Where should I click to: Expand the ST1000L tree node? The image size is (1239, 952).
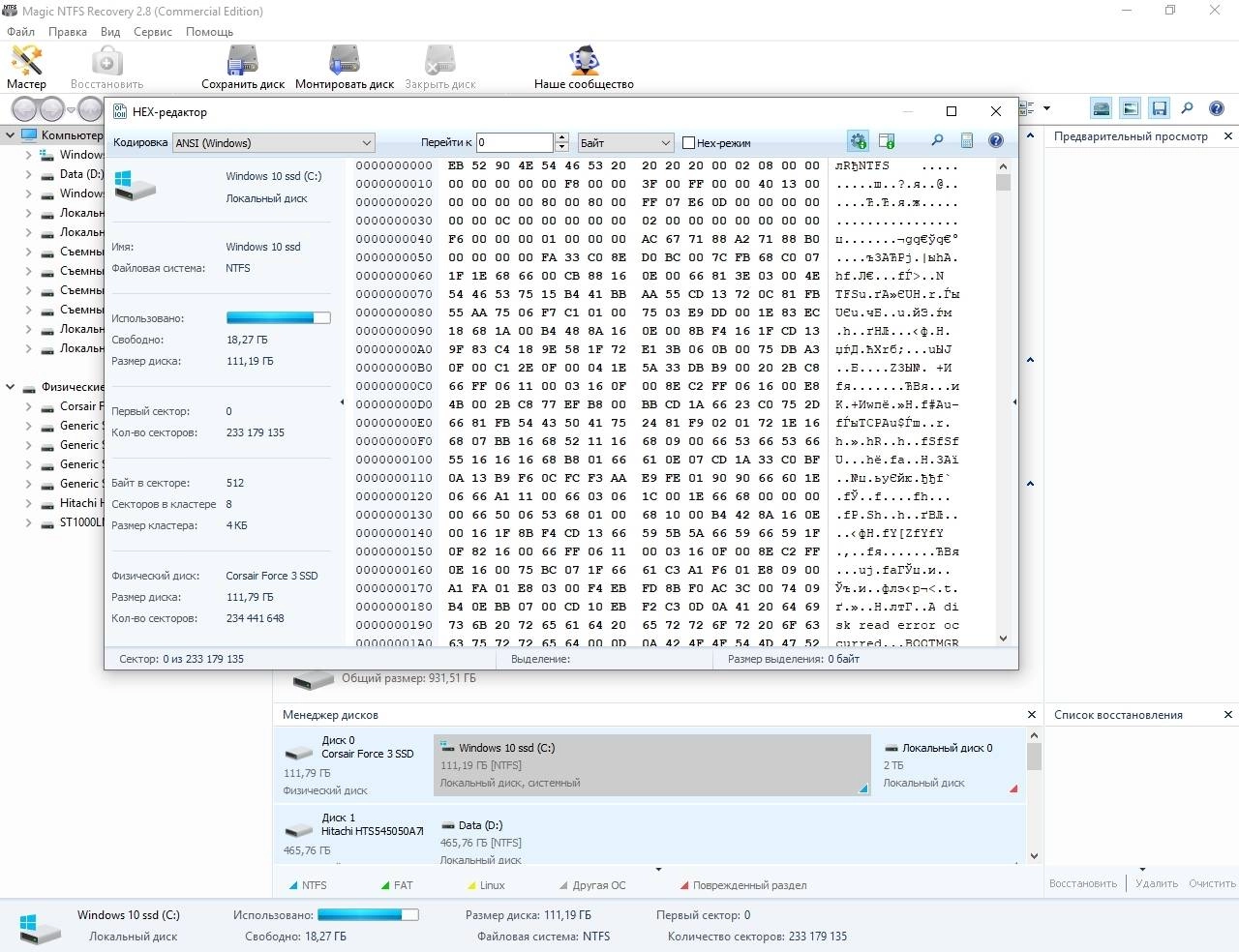tap(28, 522)
